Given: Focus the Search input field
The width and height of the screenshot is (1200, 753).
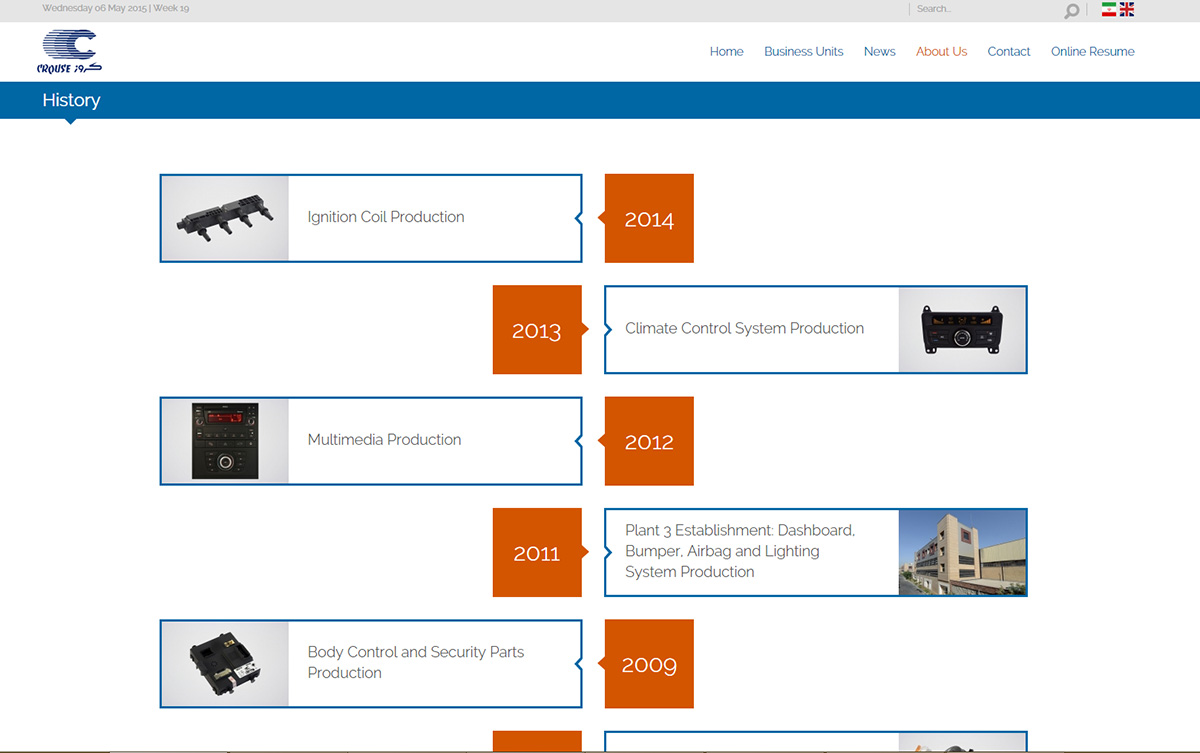Looking at the screenshot, I should [x=986, y=9].
